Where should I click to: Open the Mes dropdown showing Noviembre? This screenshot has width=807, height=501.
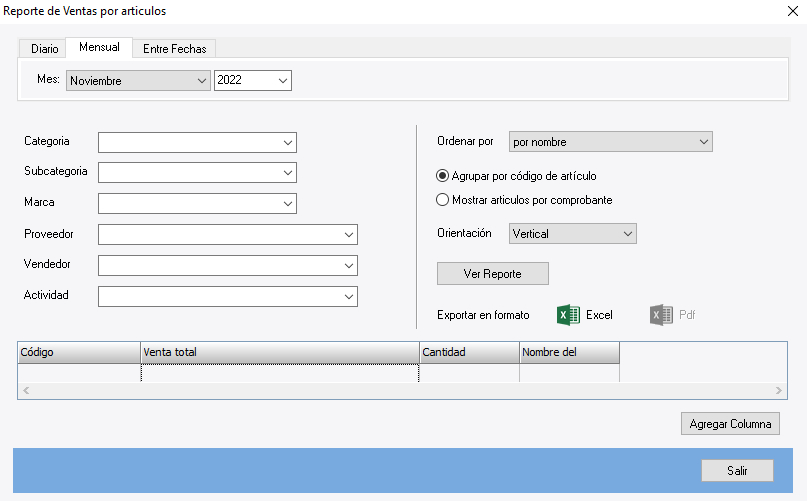click(138, 80)
